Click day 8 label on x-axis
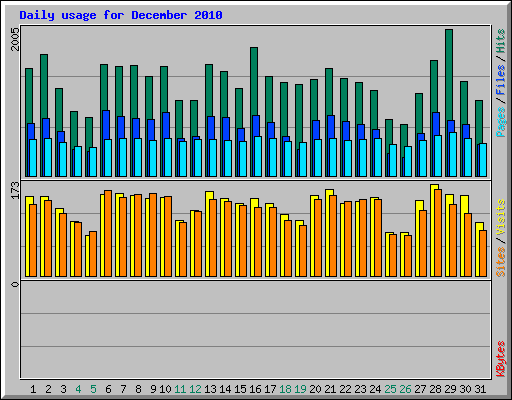This screenshot has height=400, width=512. pos(138,389)
